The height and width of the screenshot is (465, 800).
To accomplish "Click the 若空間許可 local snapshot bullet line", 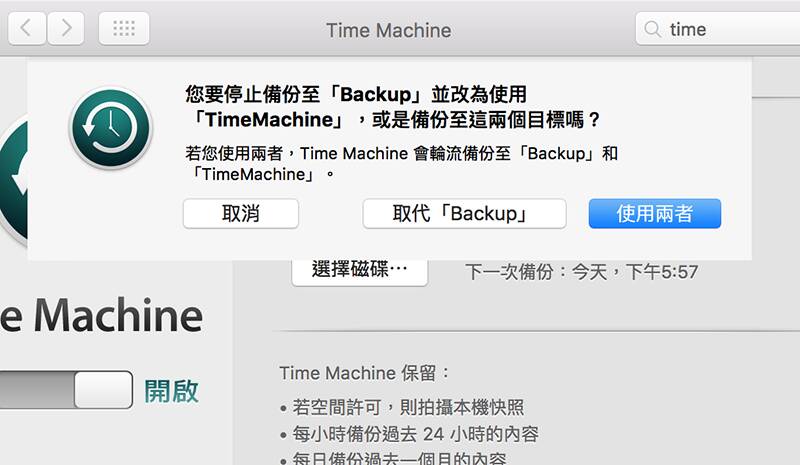I will [x=402, y=407].
